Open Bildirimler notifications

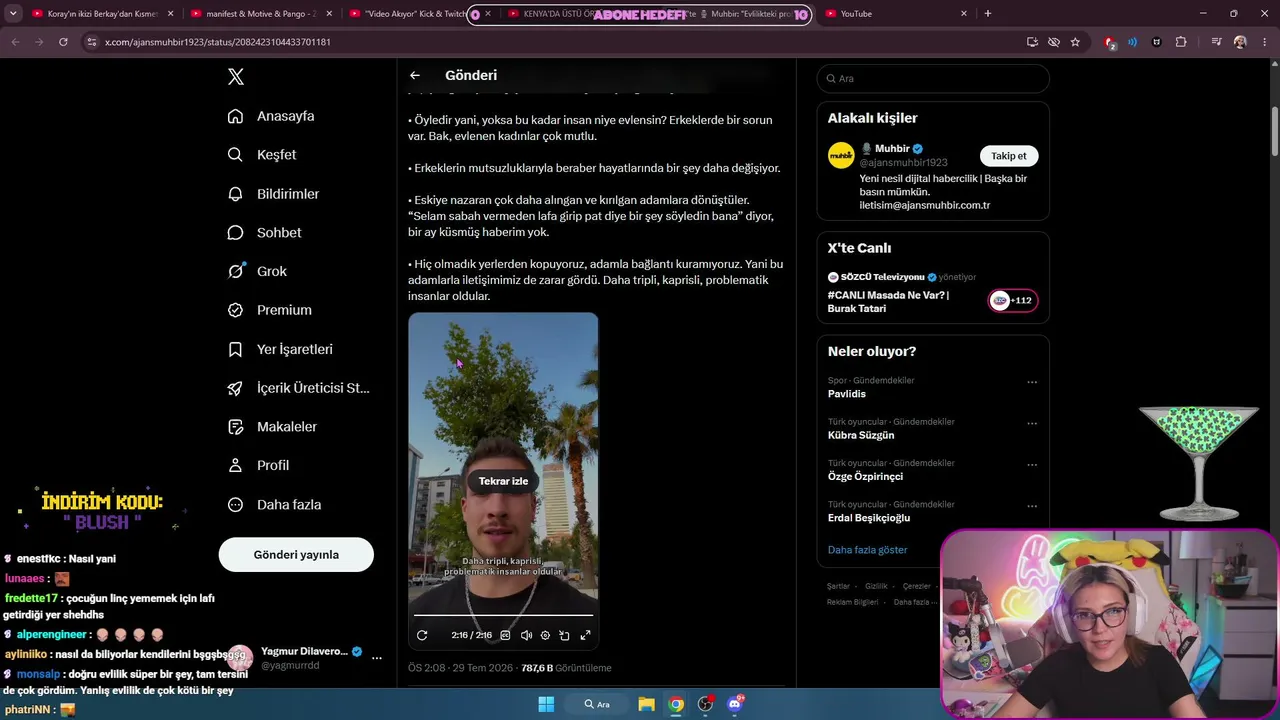(x=273, y=194)
